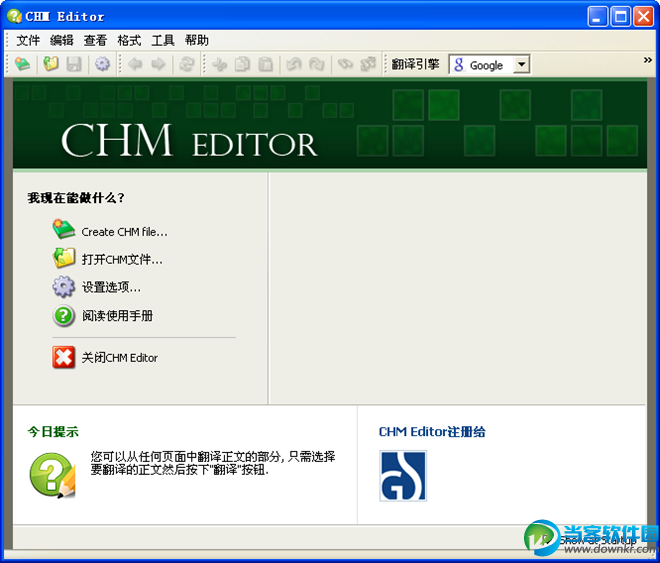
Task: Click the CHM Editor title bar app icon
Action: click(x=14, y=16)
